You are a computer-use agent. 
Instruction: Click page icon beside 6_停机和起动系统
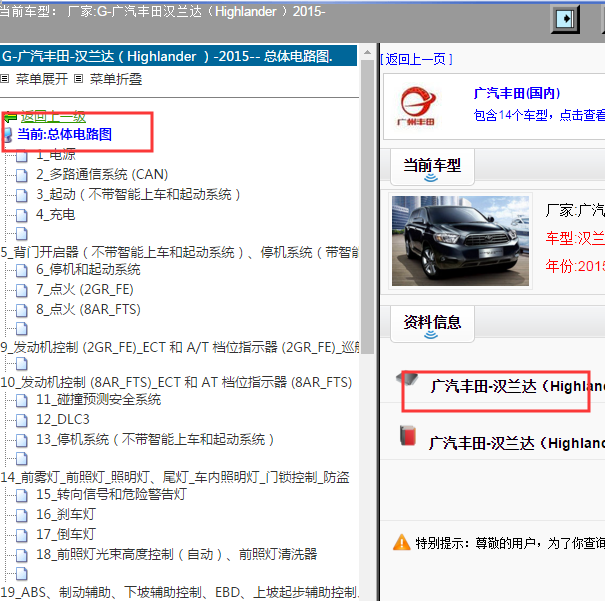click(22, 270)
